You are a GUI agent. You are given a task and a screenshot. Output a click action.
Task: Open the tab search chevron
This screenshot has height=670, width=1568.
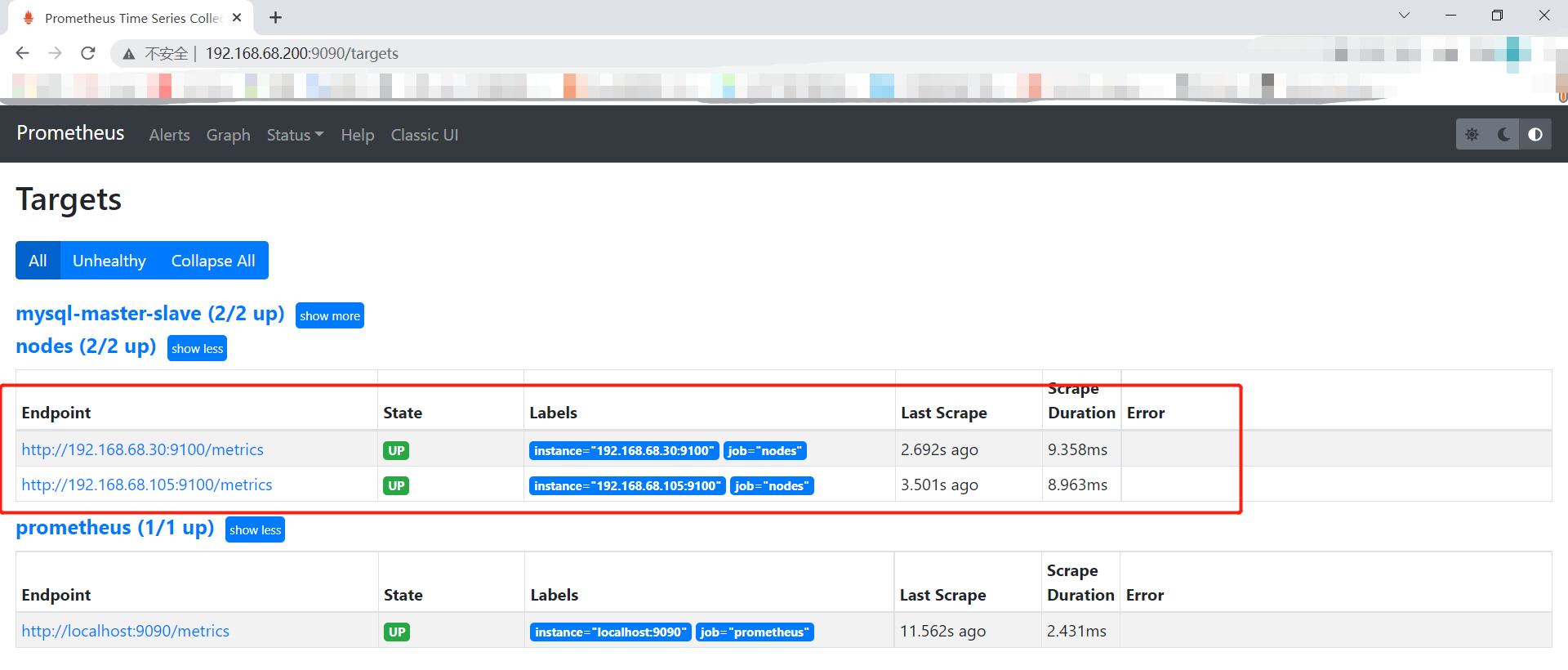tap(1404, 16)
